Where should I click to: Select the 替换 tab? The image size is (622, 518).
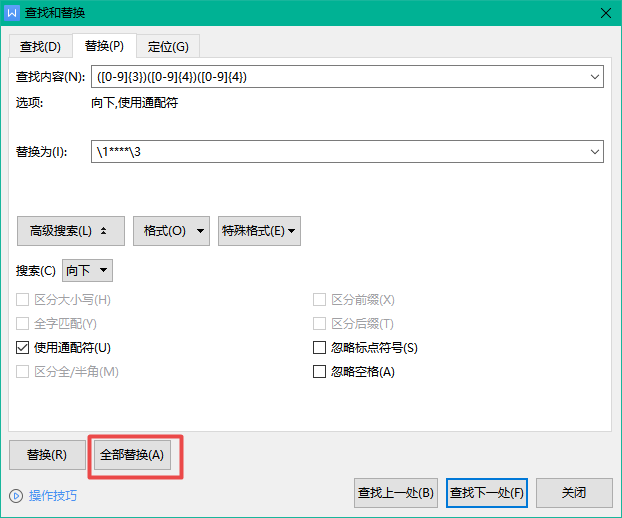104,46
